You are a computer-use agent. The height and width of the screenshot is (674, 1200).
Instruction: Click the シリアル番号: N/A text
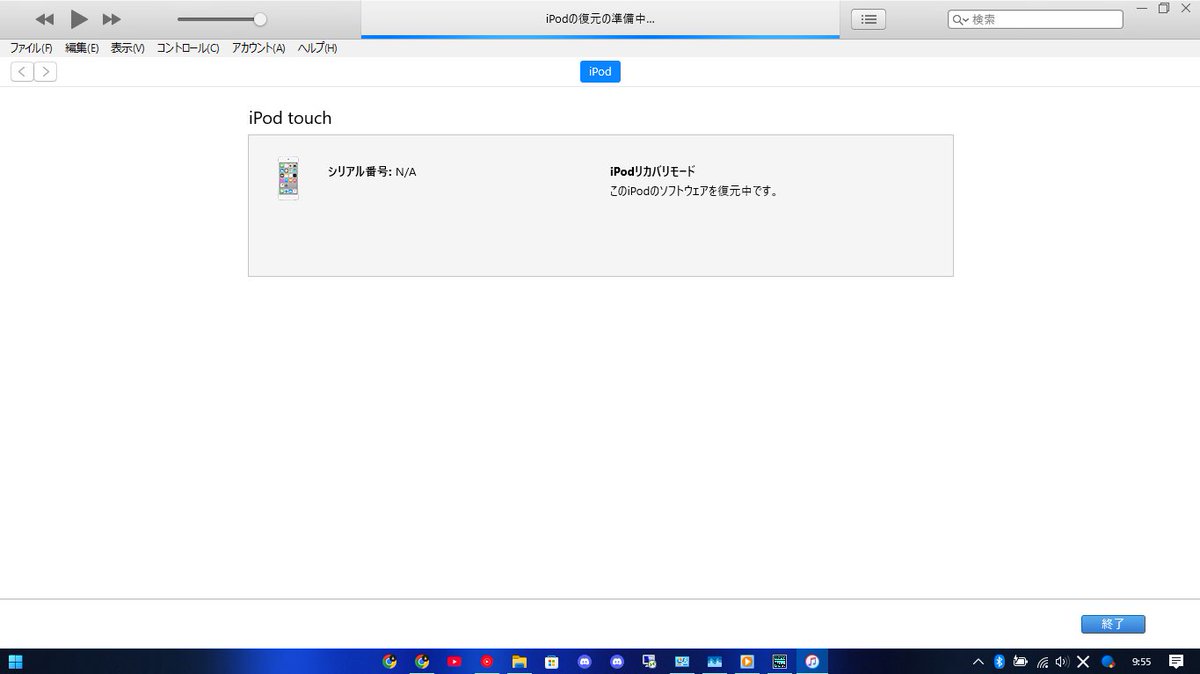pyautogui.click(x=372, y=172)
